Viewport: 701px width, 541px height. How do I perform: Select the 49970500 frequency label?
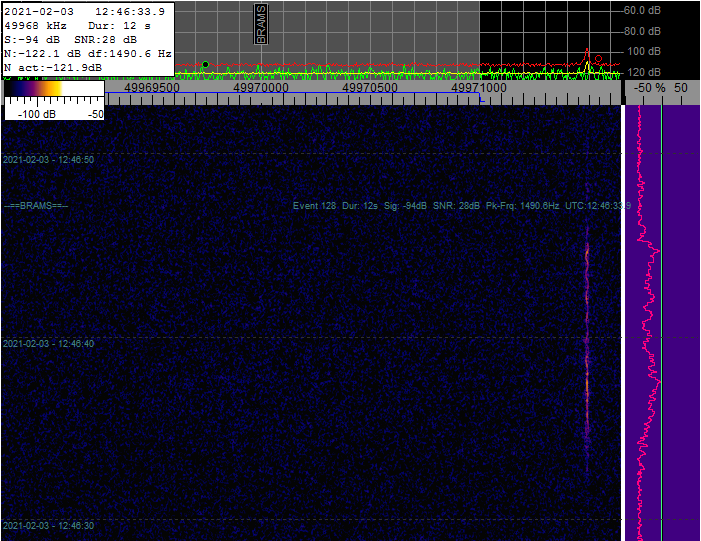[370, 87]
